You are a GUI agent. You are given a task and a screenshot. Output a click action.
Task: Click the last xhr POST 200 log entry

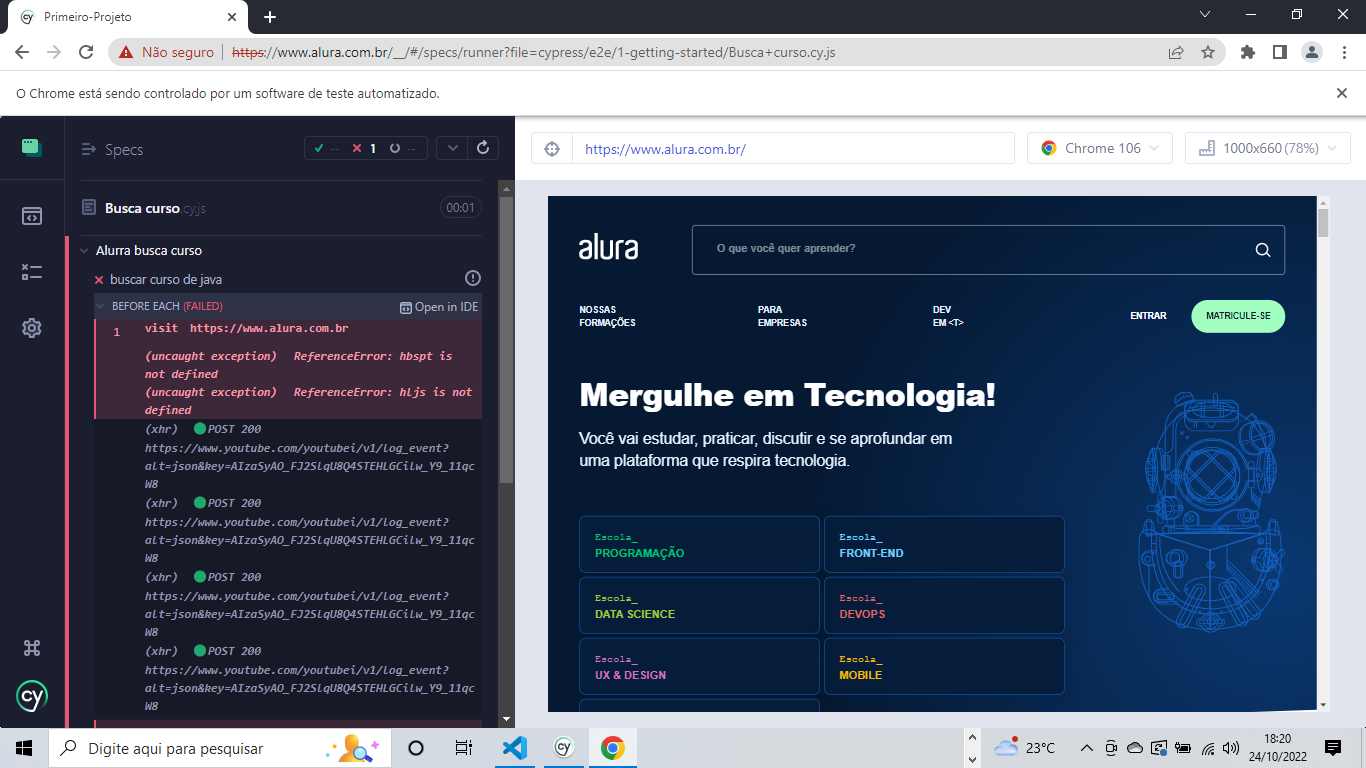click(x=288, y=678)
